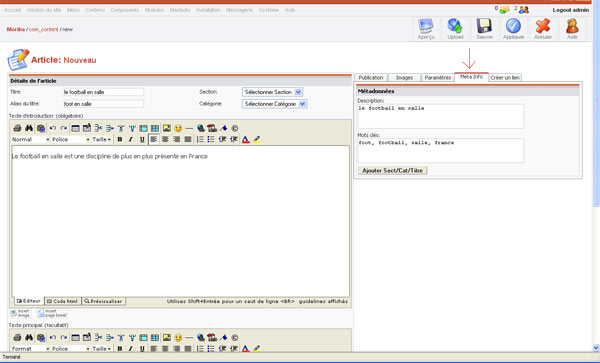Click the Titre input field

pos(103,92)
